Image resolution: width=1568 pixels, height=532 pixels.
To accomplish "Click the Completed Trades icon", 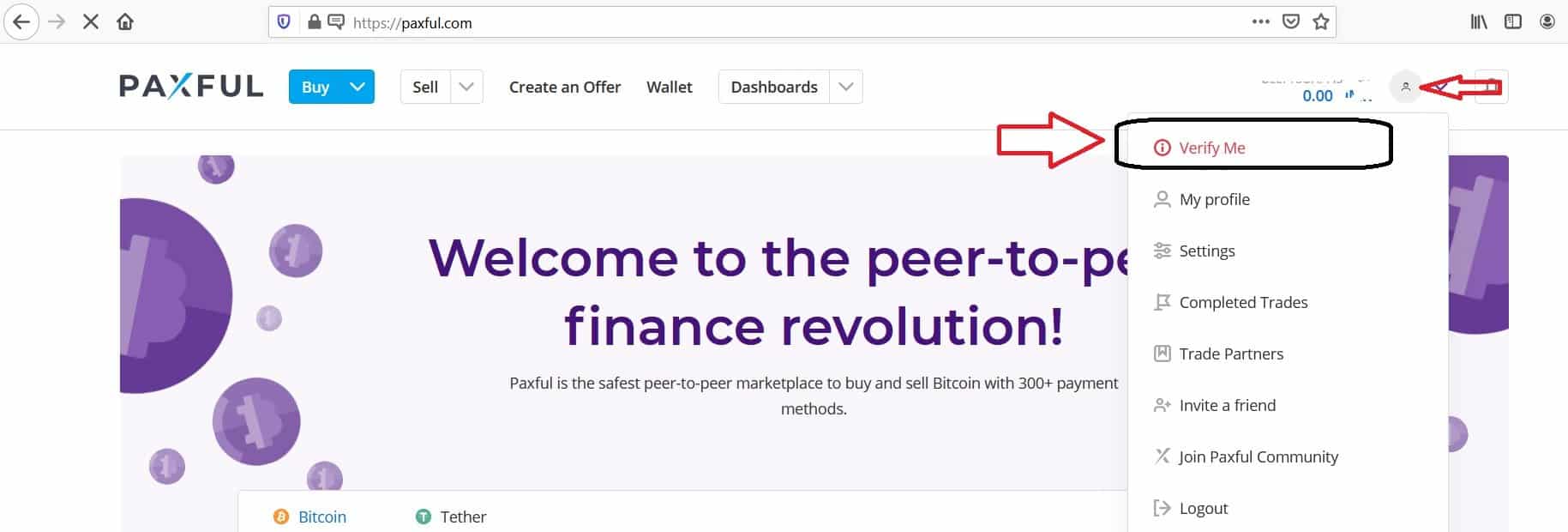I will click(x=1162, y=302).
